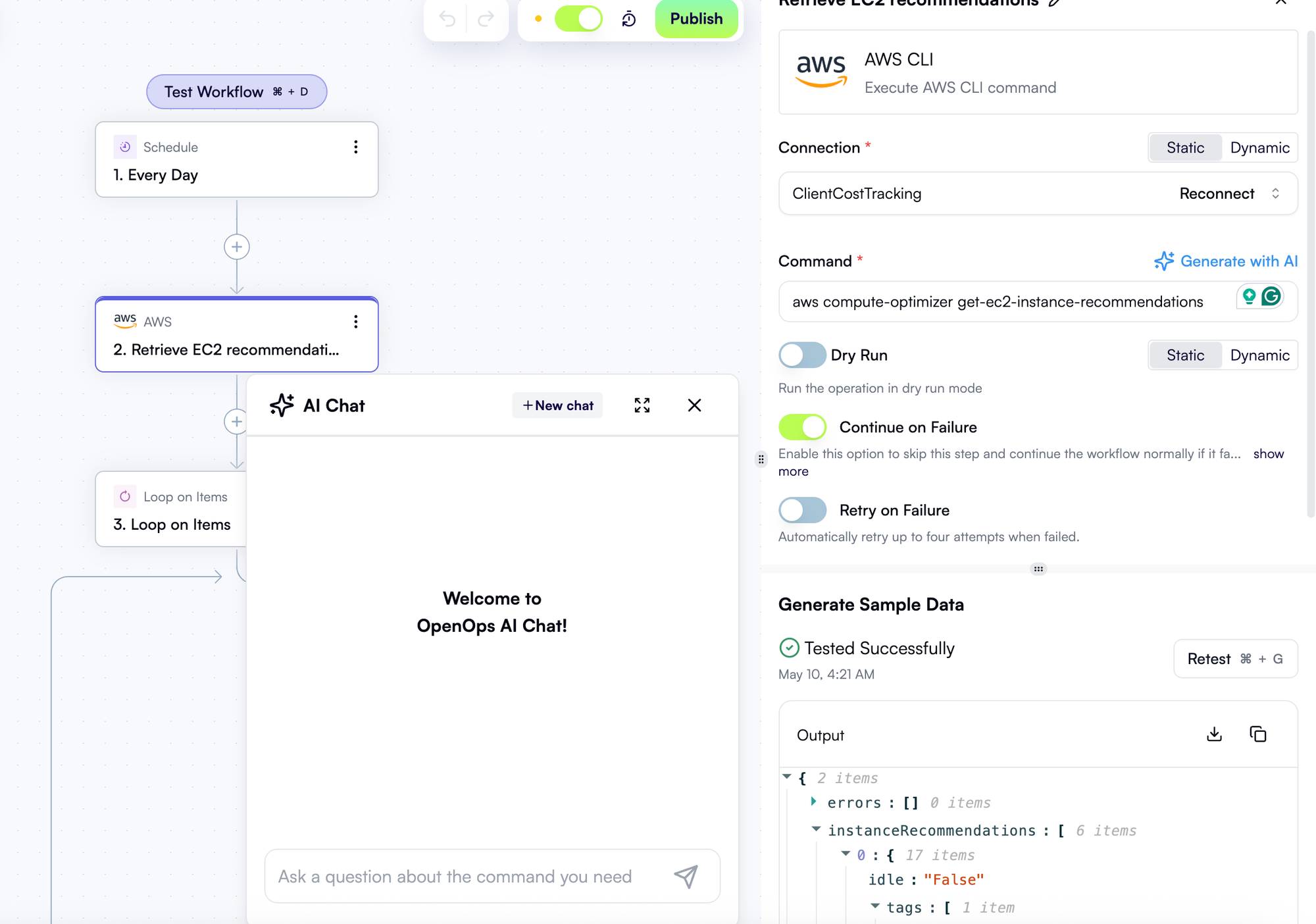Open the ClientCostTracking connection dropdown
1316x924 pixels.
click(x=1038, y=193)
